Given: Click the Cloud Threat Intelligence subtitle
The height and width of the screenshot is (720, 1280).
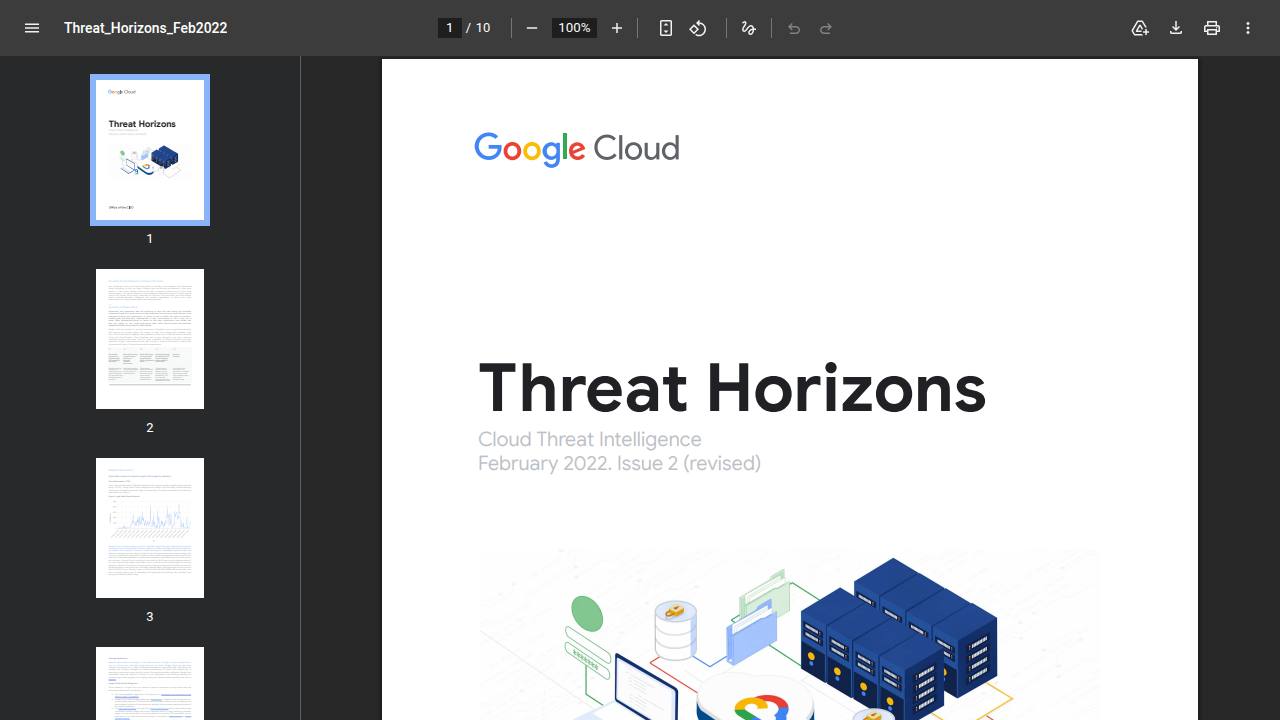Looking at the screenshot, I should pos(590,439).
